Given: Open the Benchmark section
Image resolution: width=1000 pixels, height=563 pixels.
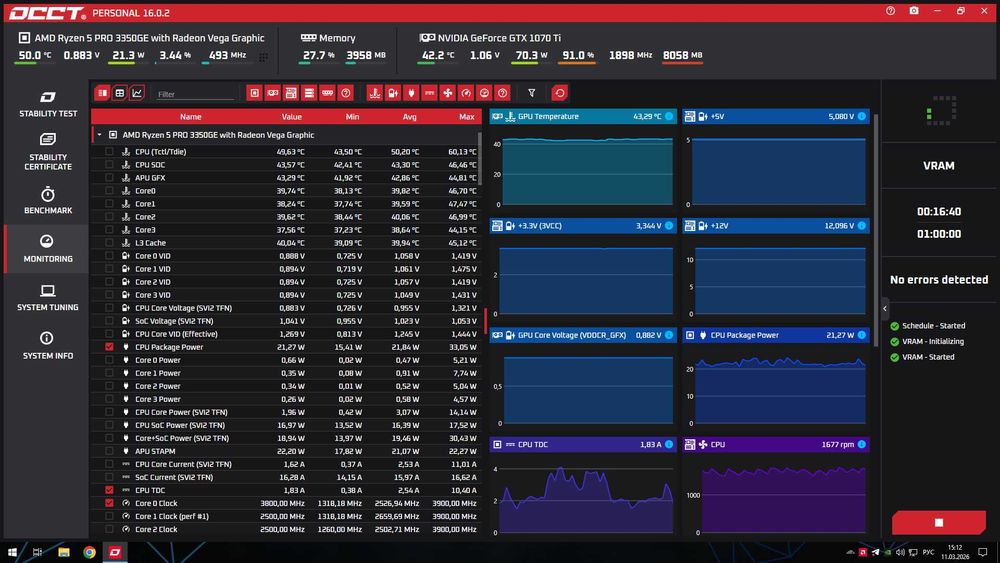Looking at the screenshot, I should pyautogui.click(x=48, y=200).
